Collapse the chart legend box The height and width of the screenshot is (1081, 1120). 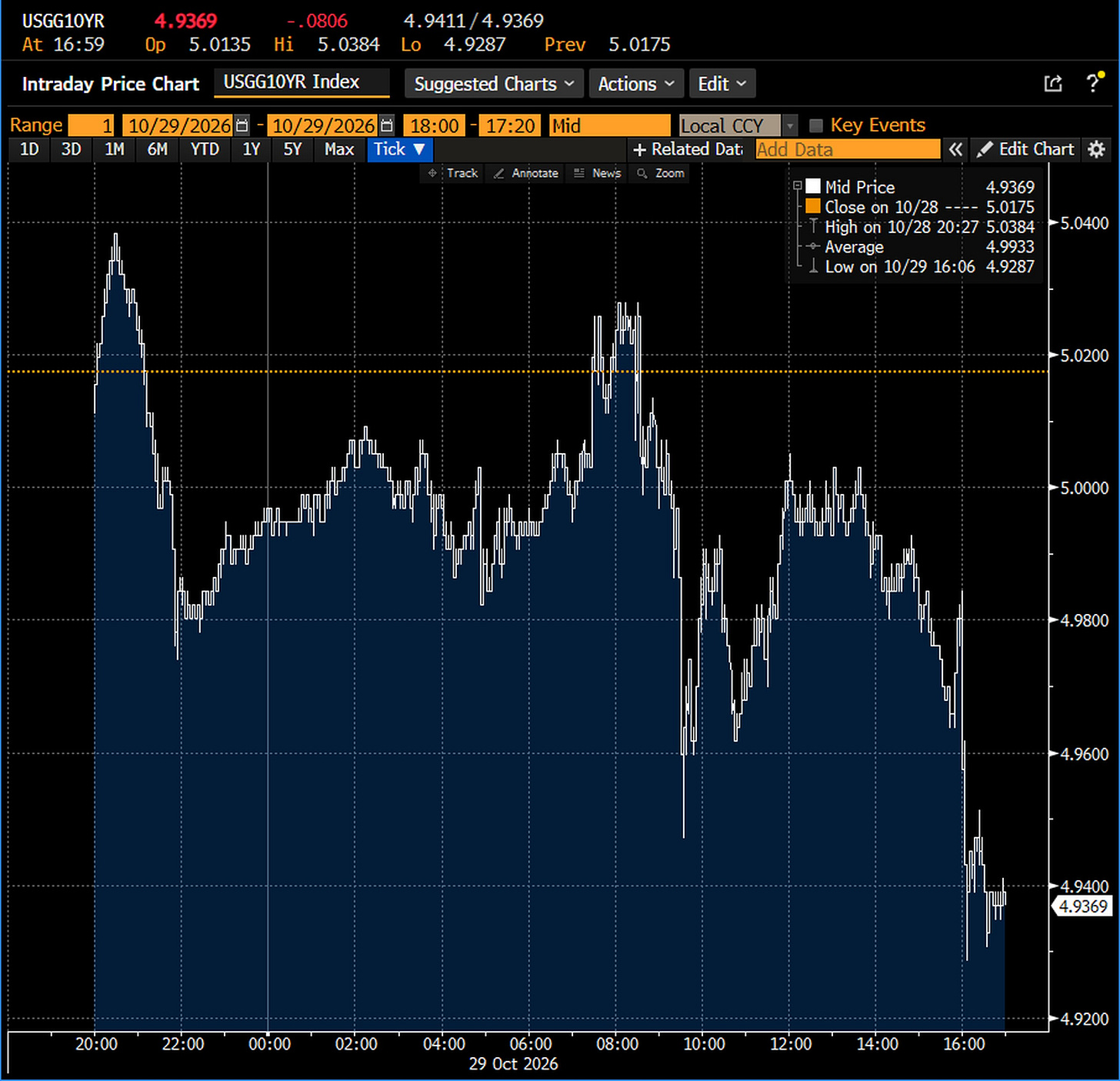click(x=798, y=185)
